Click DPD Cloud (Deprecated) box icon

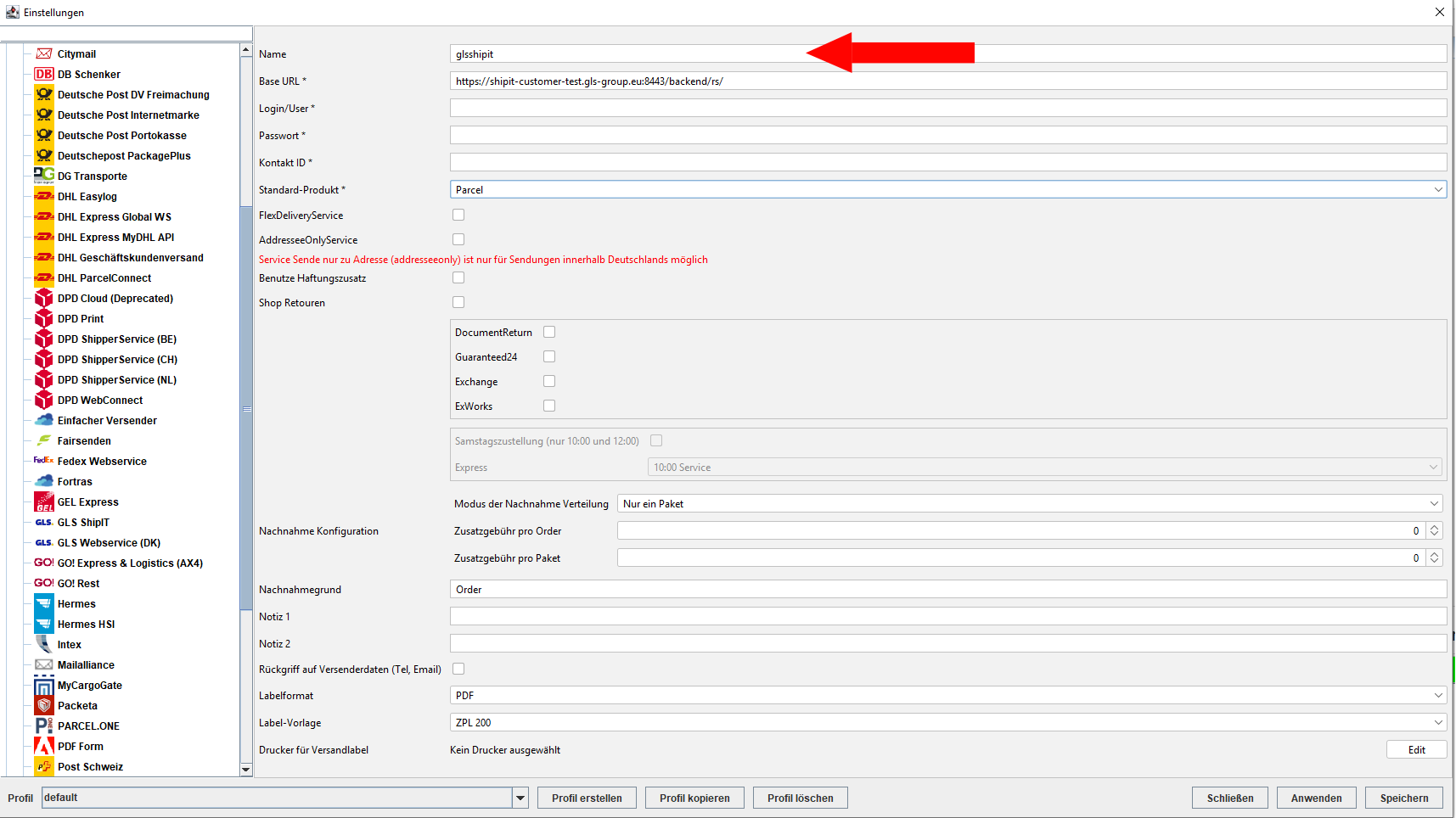tap(44, 298)
